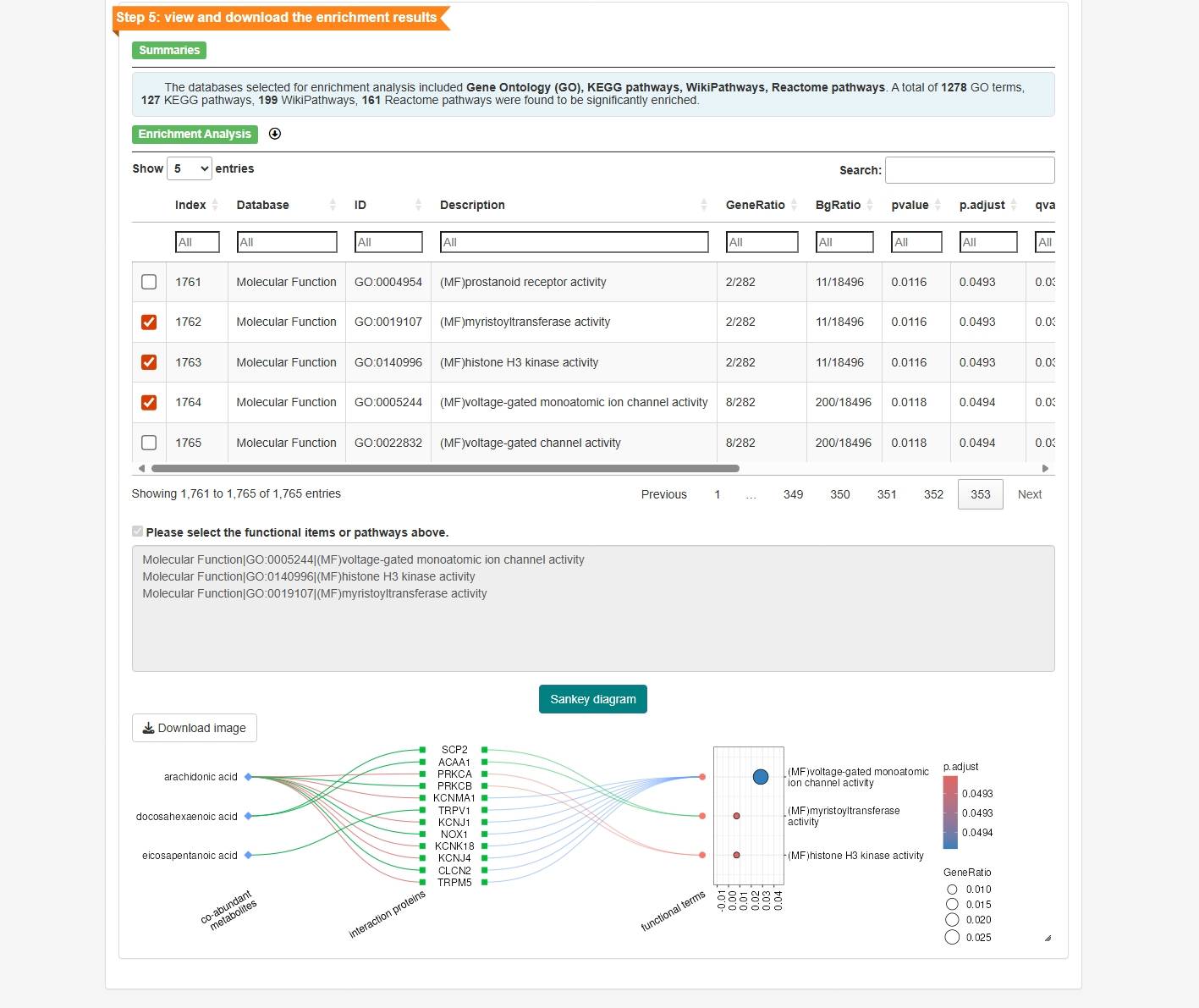
Task: Click right arrow of horizontal table scrollbar
Action: pyautogui.click(x=1046, y=468)
